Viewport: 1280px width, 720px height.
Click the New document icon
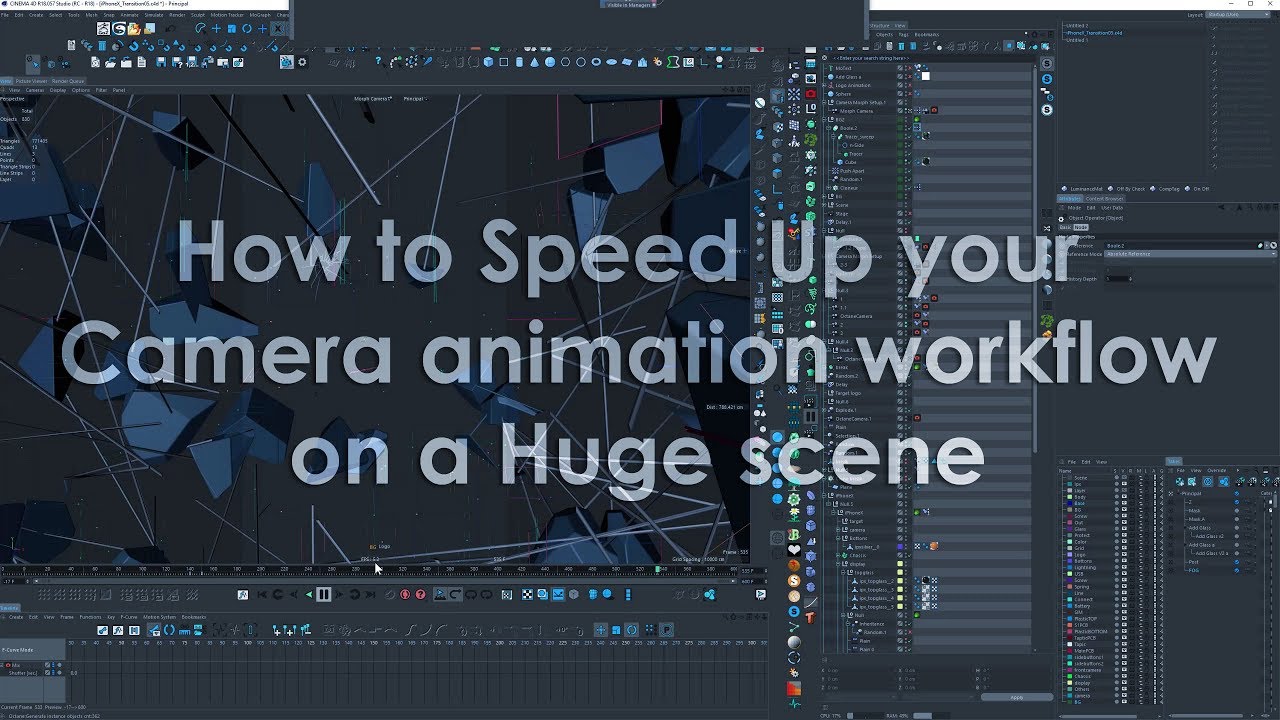(95, 62)
